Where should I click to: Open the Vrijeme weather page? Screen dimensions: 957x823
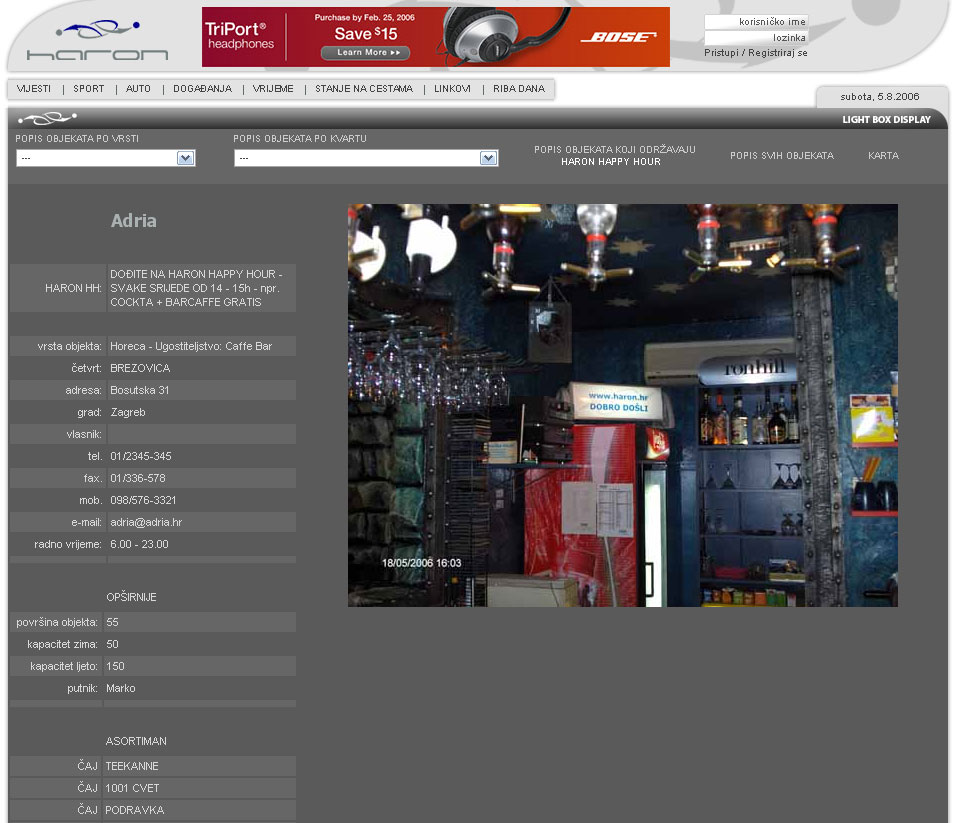tap(273, 89)
